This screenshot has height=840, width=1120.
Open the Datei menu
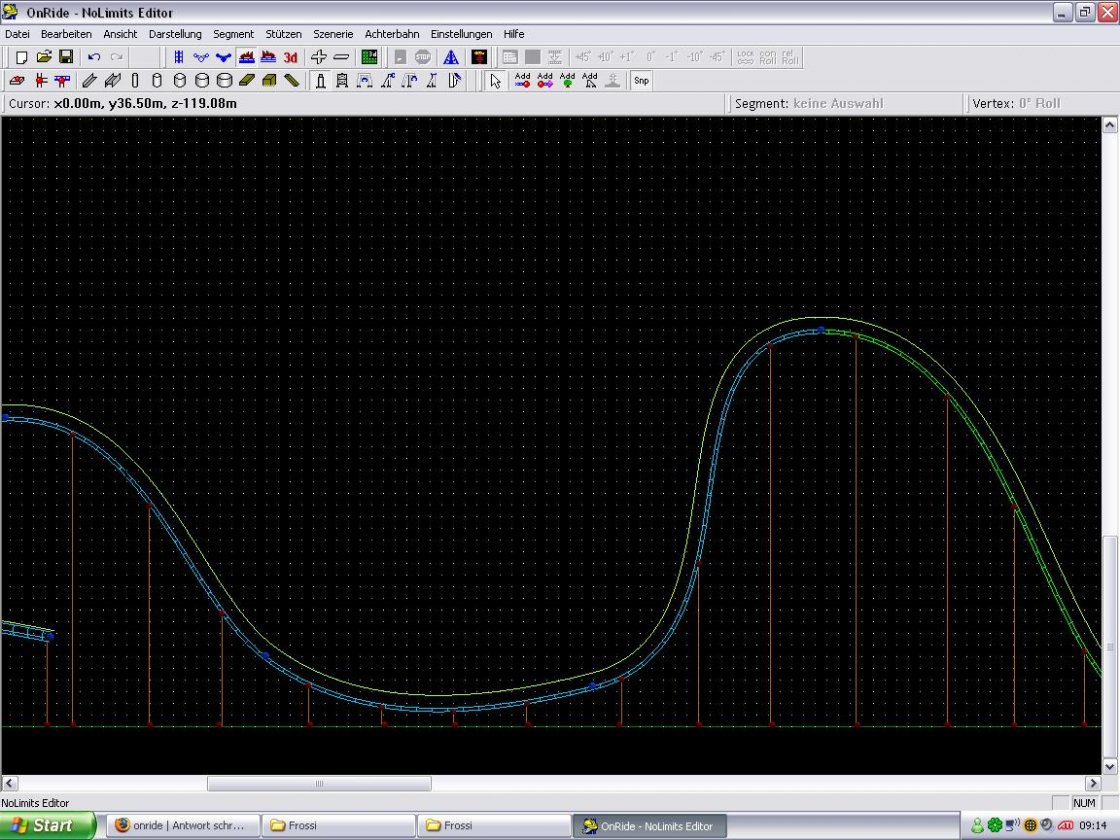click(17, 34)
